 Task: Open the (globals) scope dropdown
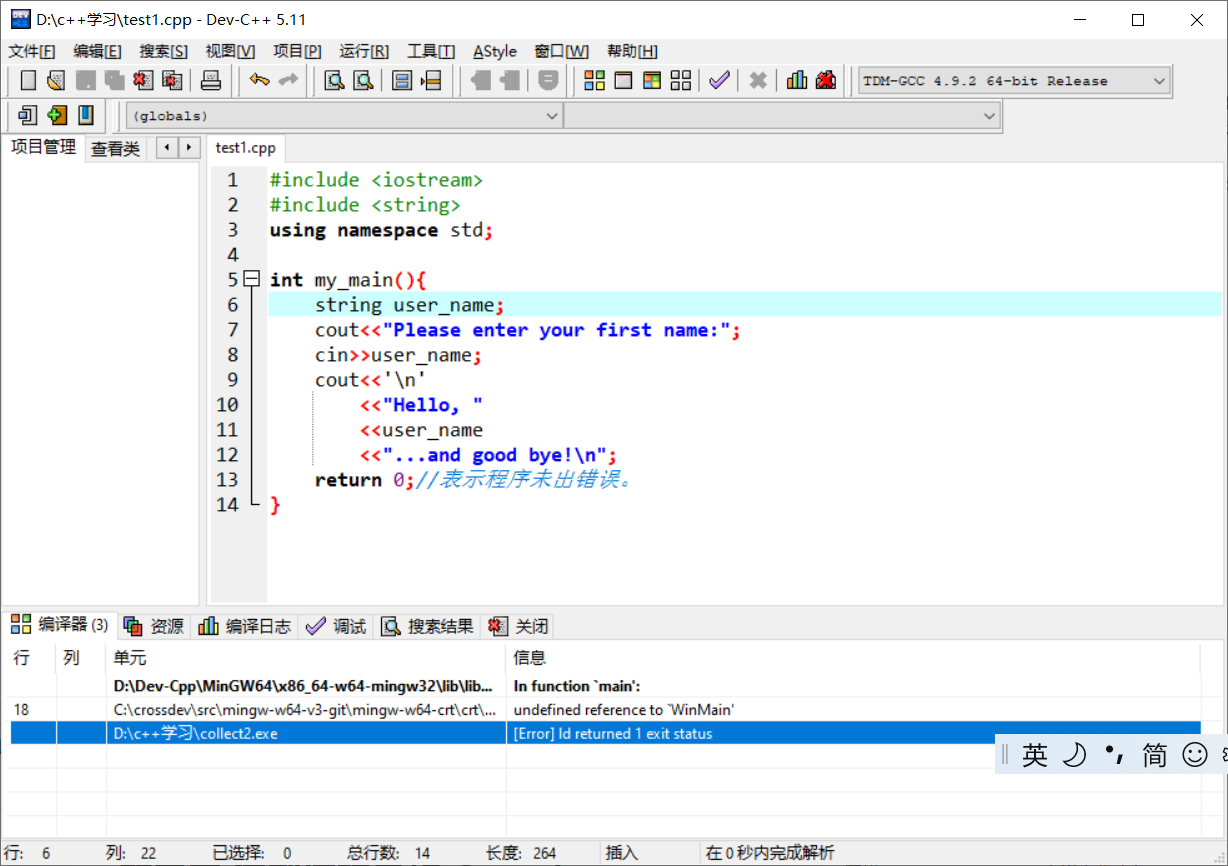coord(552,116)
